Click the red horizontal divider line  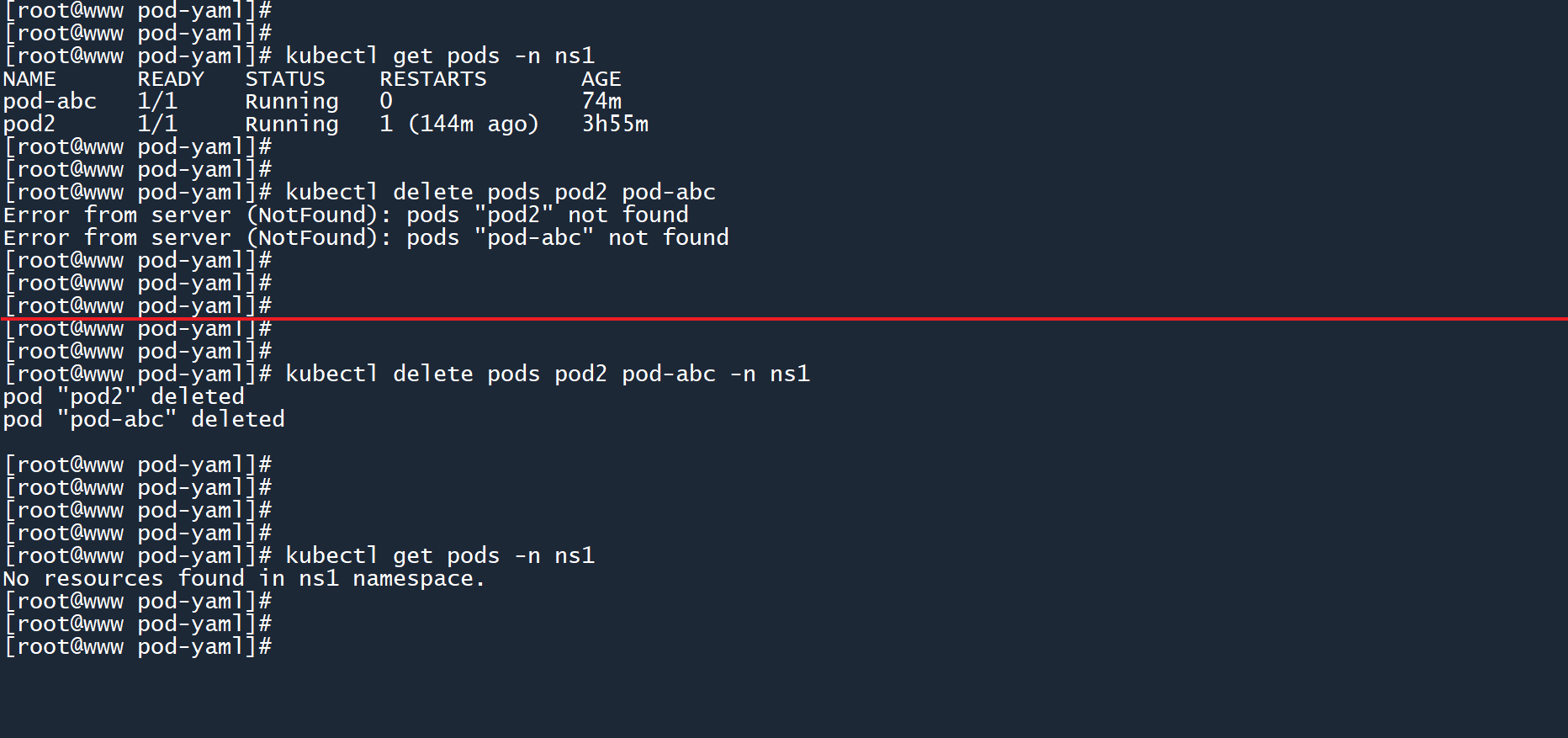coord(784,319)
